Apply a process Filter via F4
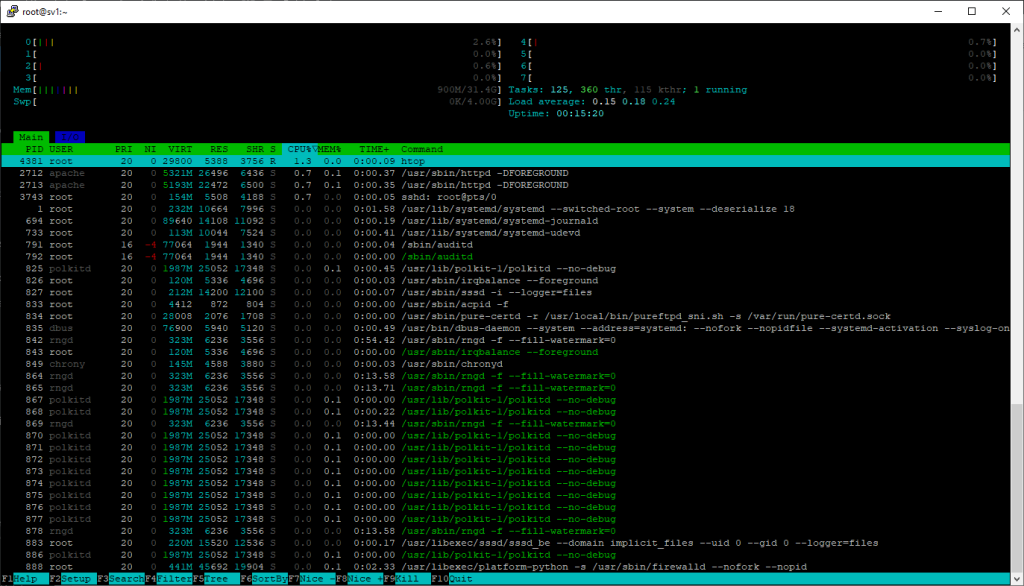Screen dimensions: 1024x586 (168, 578)
